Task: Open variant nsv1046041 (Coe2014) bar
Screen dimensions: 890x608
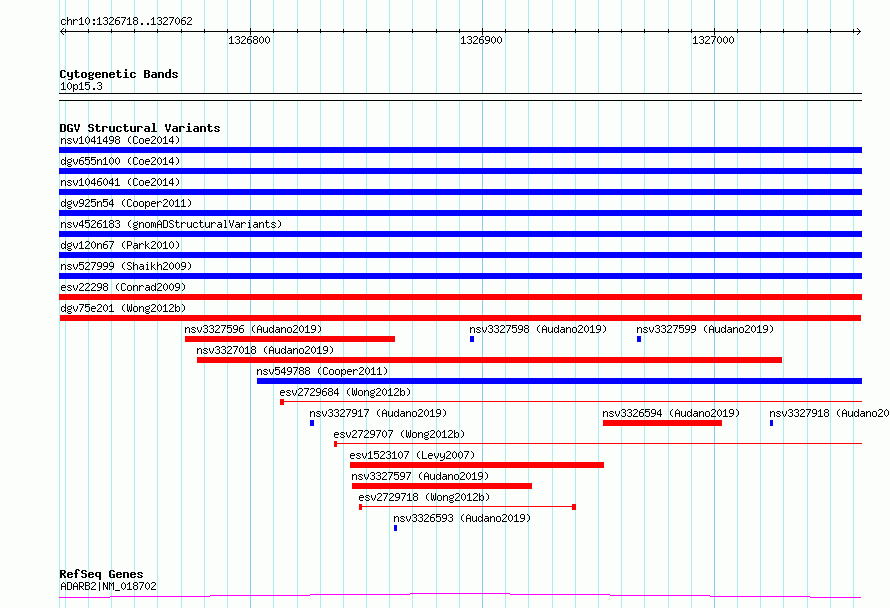Action: coord(460,192)
